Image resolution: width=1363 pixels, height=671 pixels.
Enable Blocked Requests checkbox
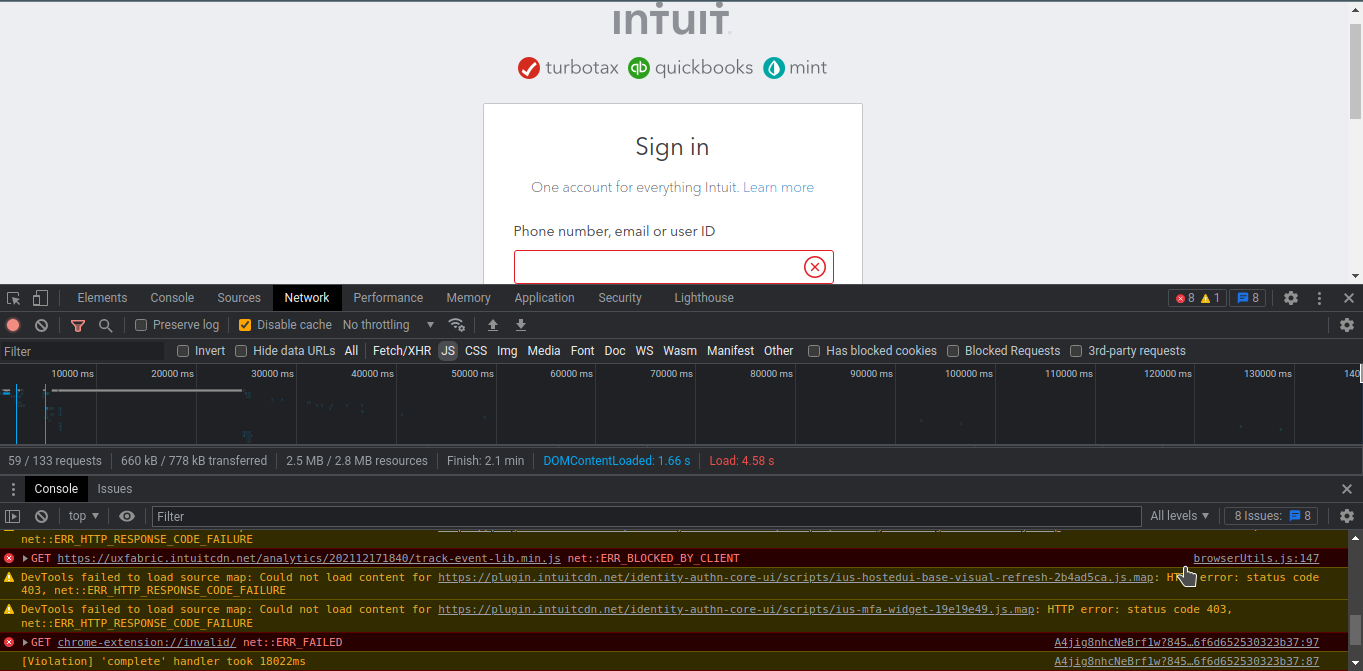[x=953, y=351]
